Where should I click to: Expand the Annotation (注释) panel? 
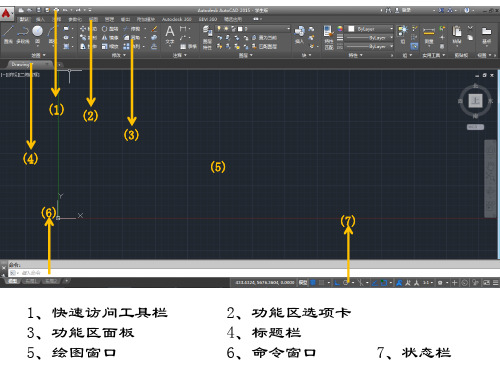[x=179, y=55]
